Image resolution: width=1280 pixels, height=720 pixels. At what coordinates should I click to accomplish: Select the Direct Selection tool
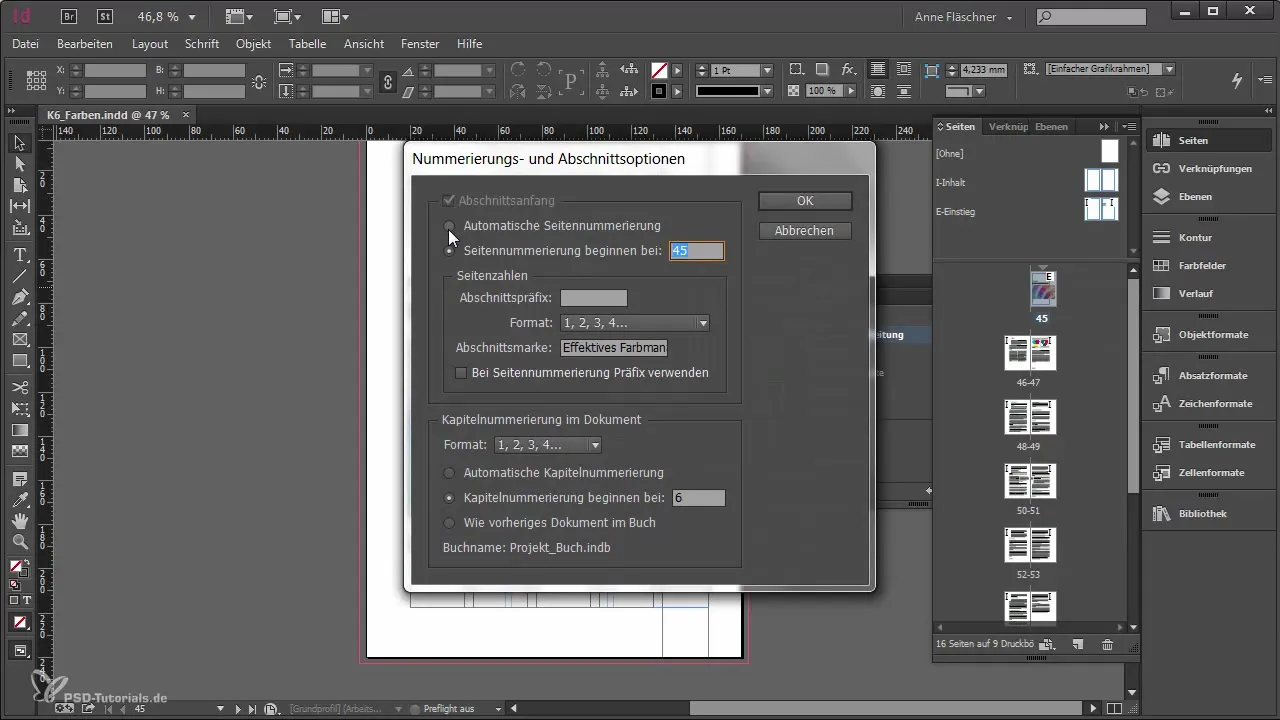pos(19,164)
